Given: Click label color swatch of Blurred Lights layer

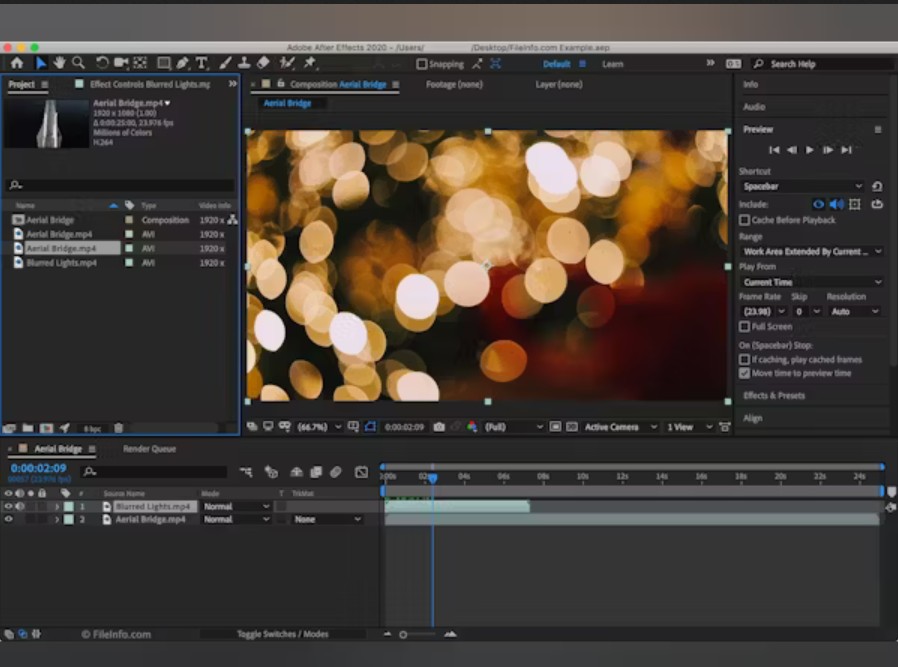Looking at the screenshot, I should [69, 506].
